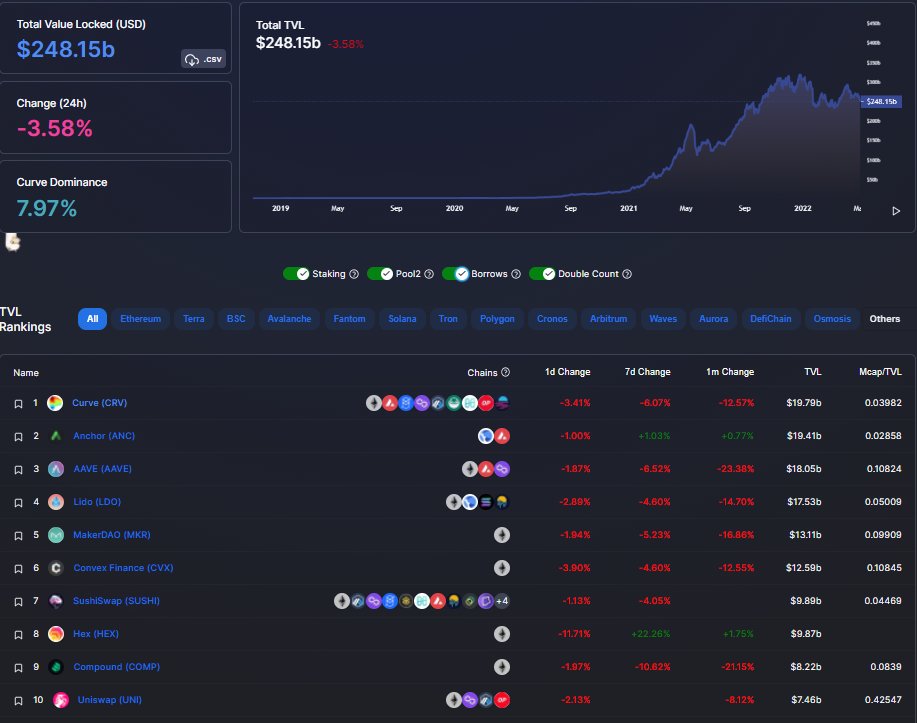Open the Curve (CRV) protocol link

99,402
